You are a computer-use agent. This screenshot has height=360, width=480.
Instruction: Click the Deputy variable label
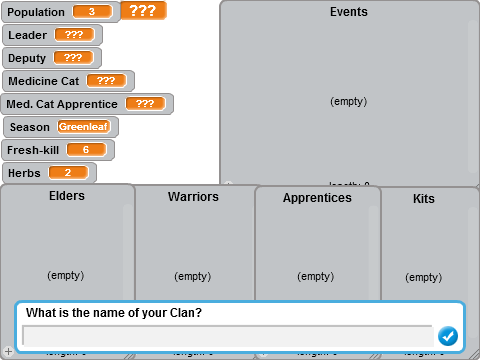click(x=27, y=58)
